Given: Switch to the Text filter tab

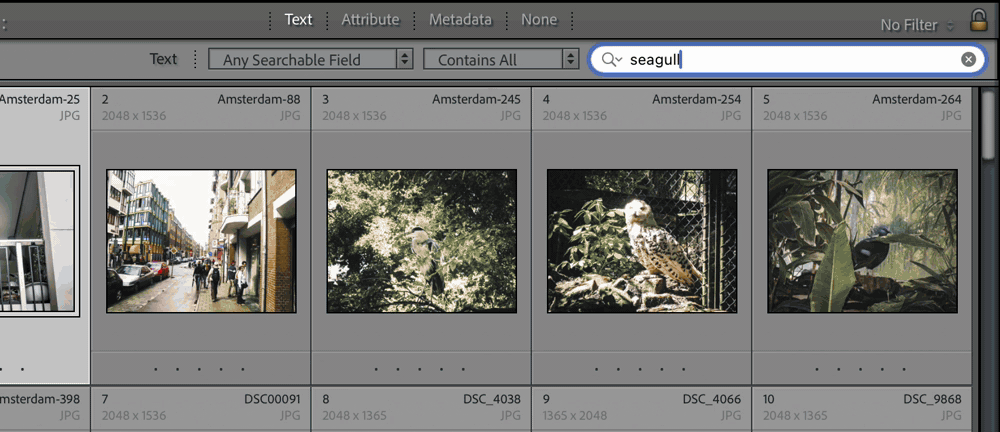Looking at the screenshot, I should click(298, 20).
